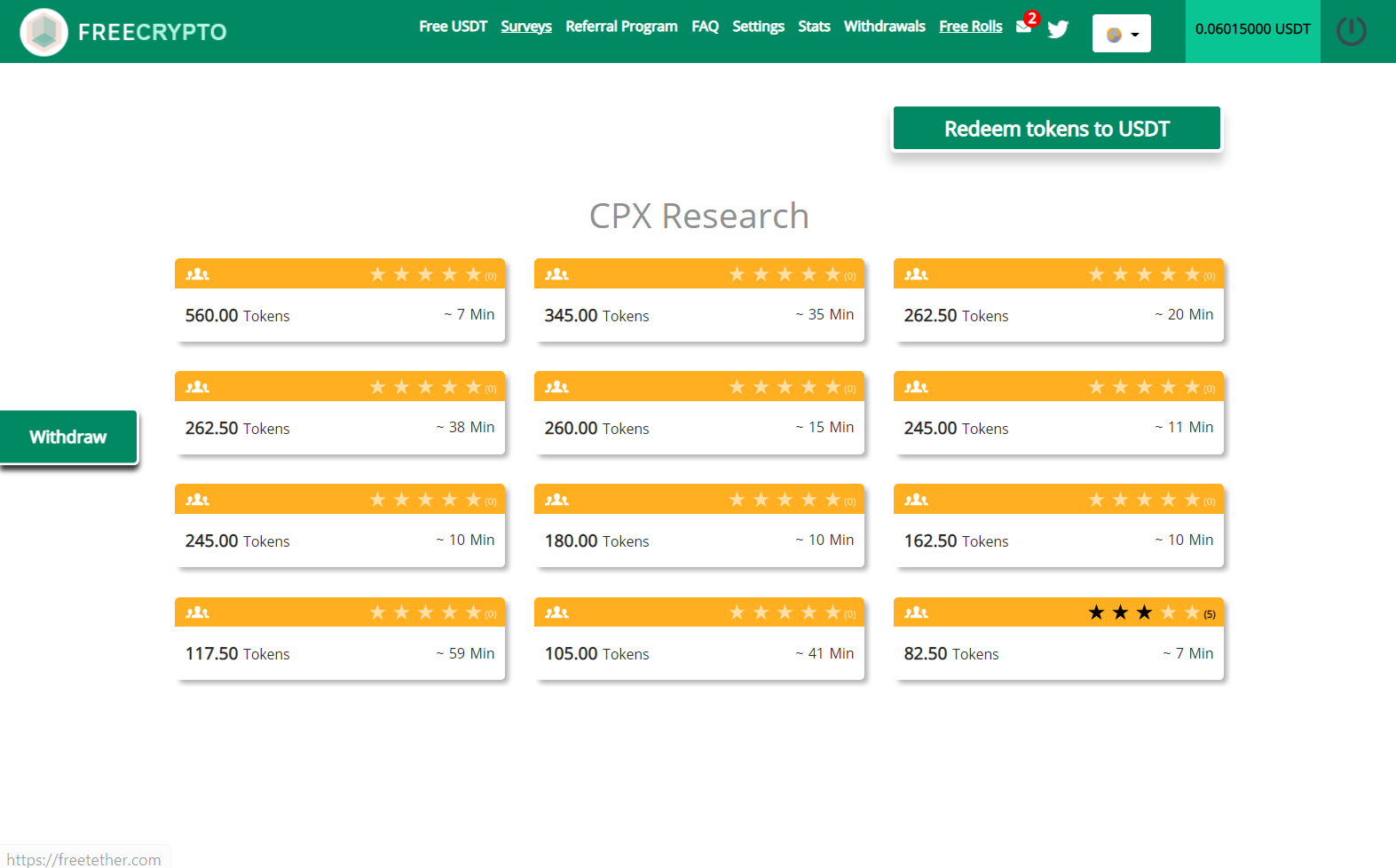
Task: Go to Free Rolls page
Action: click(x=971, y=27)
